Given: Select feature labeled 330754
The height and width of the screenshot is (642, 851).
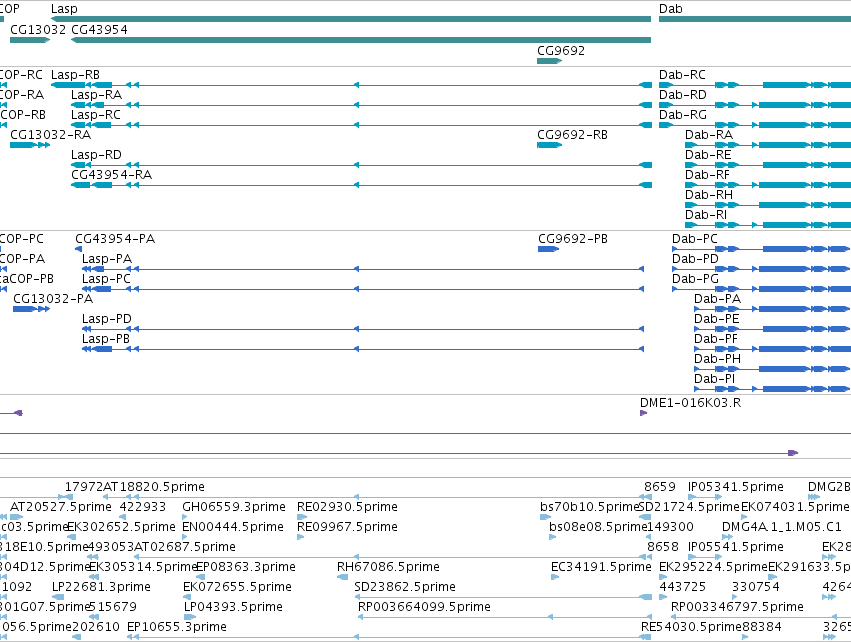Looking at the screenshot, I should point(755,587).
